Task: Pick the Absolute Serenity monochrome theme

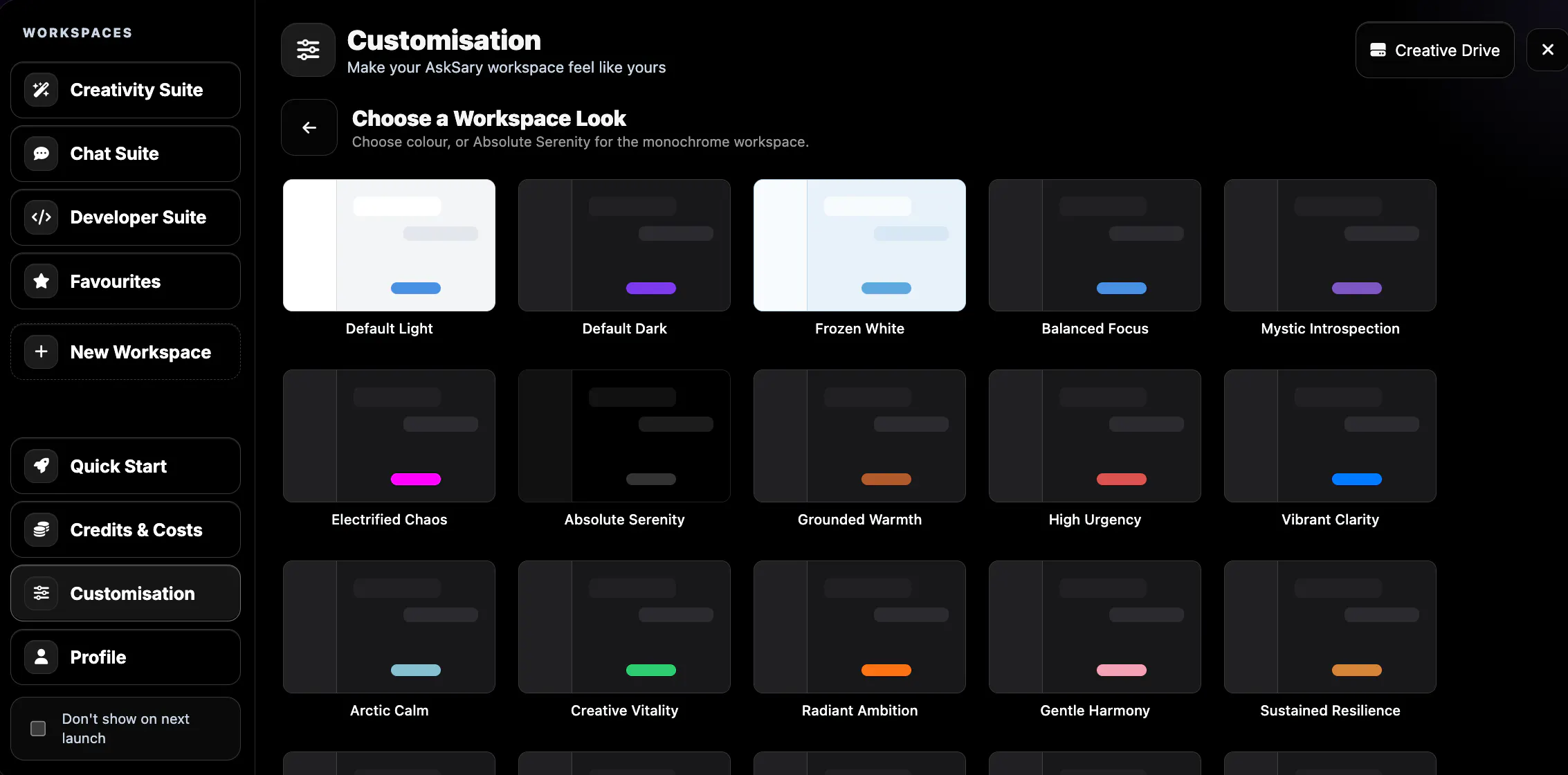Action: click(x=624, y=436)
